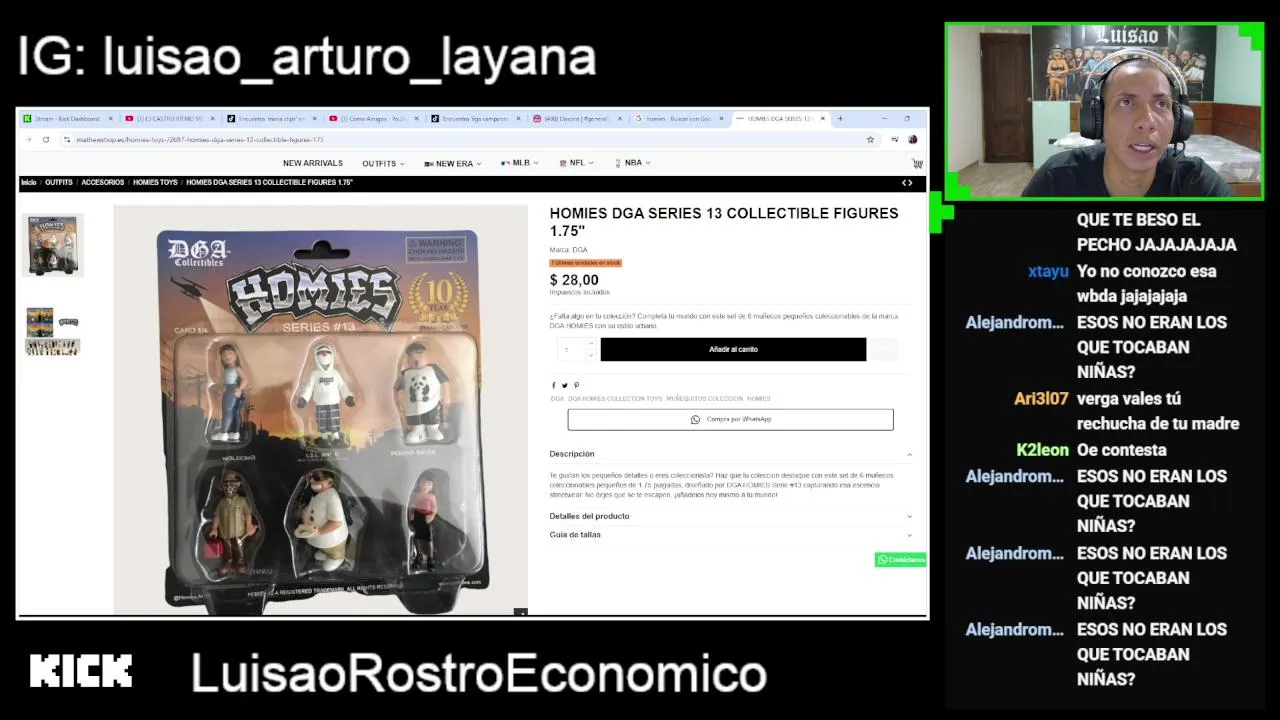1280x720 pixels.
Task: Go to Inicio breadcrumb link
Action: (x=29, y=182)
